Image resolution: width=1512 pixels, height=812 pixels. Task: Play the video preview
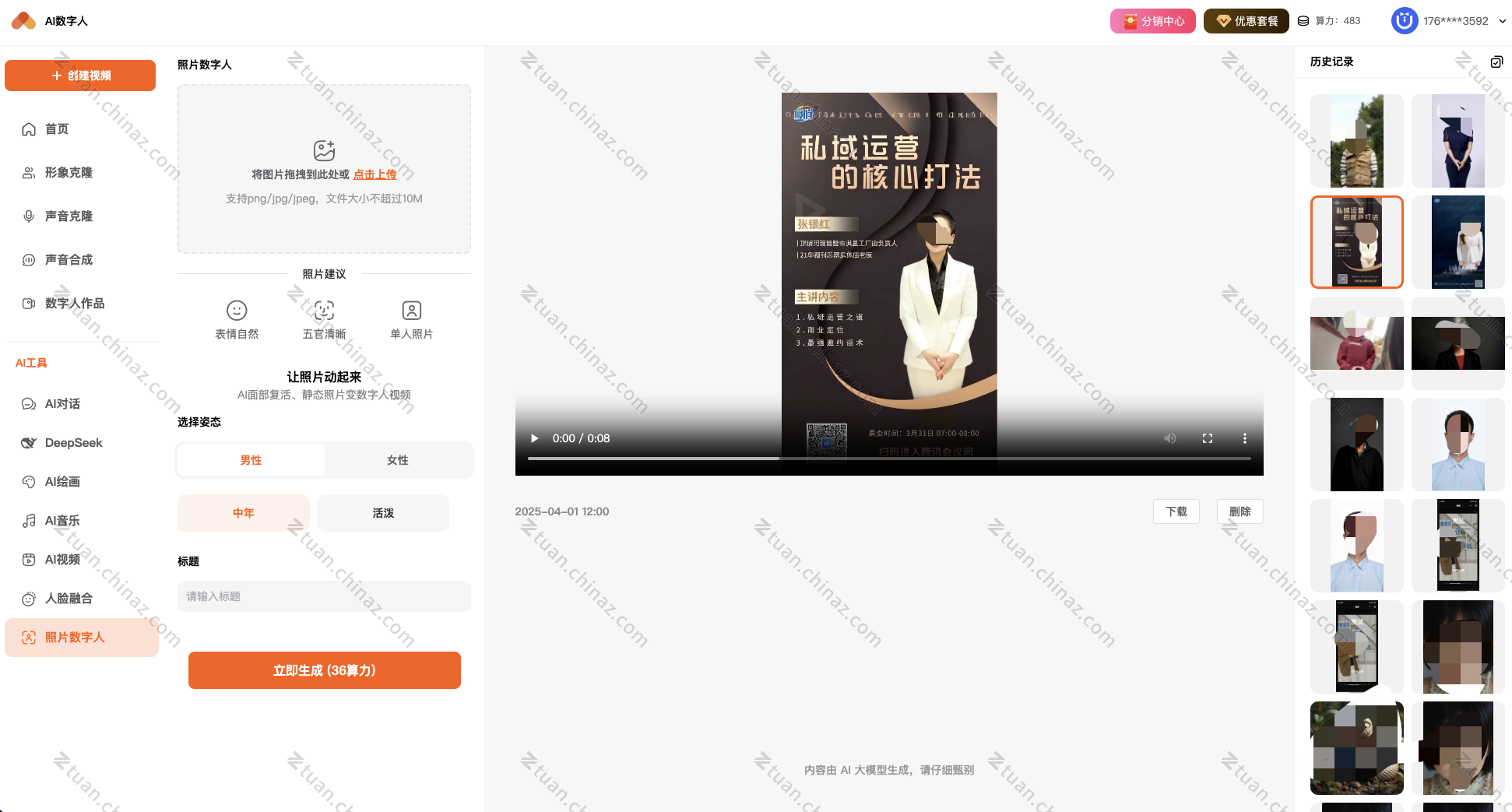(534, 438)
